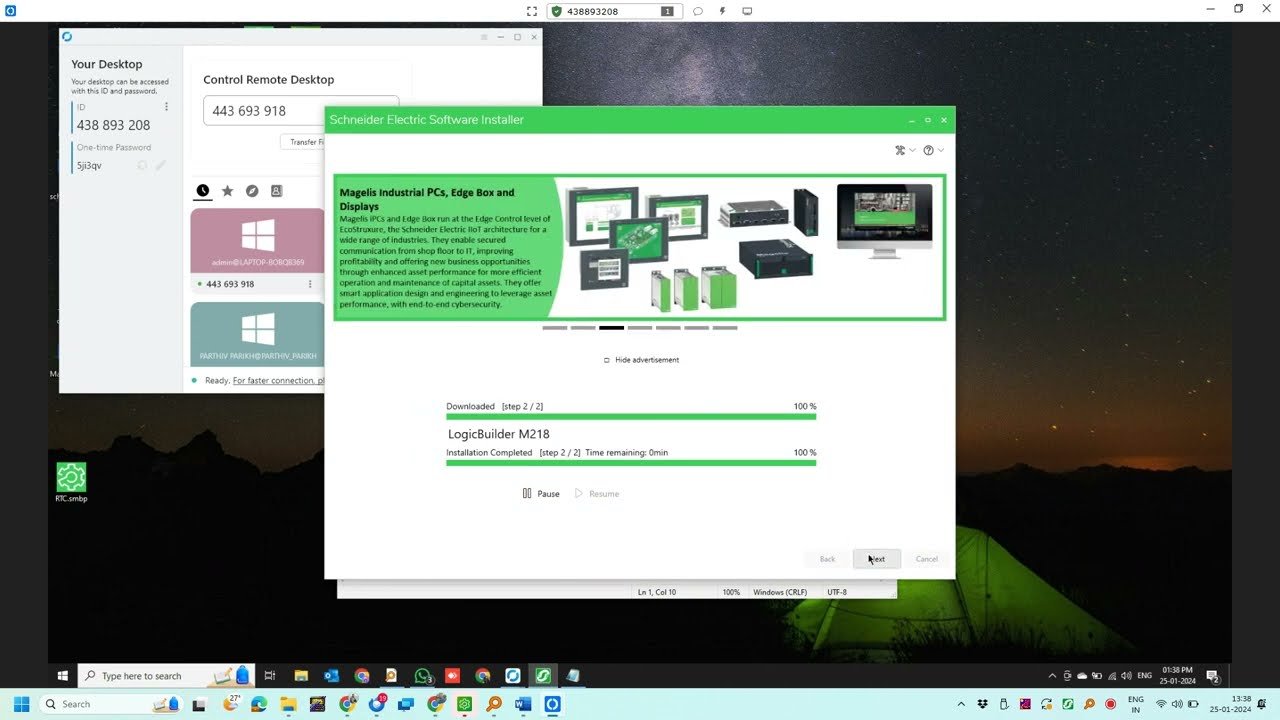Open Word on the local taskbar
The height and width of the screenshot is (720, 1280).
tap(523, 704)
